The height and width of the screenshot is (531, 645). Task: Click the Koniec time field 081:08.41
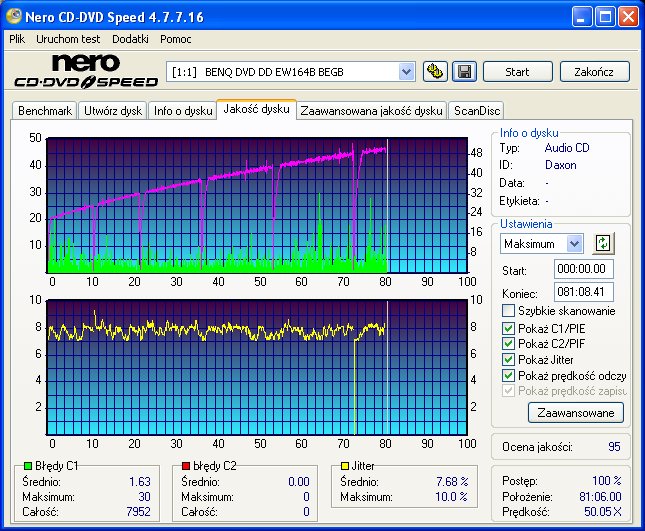pyautogui.click(x=583, y=292)
